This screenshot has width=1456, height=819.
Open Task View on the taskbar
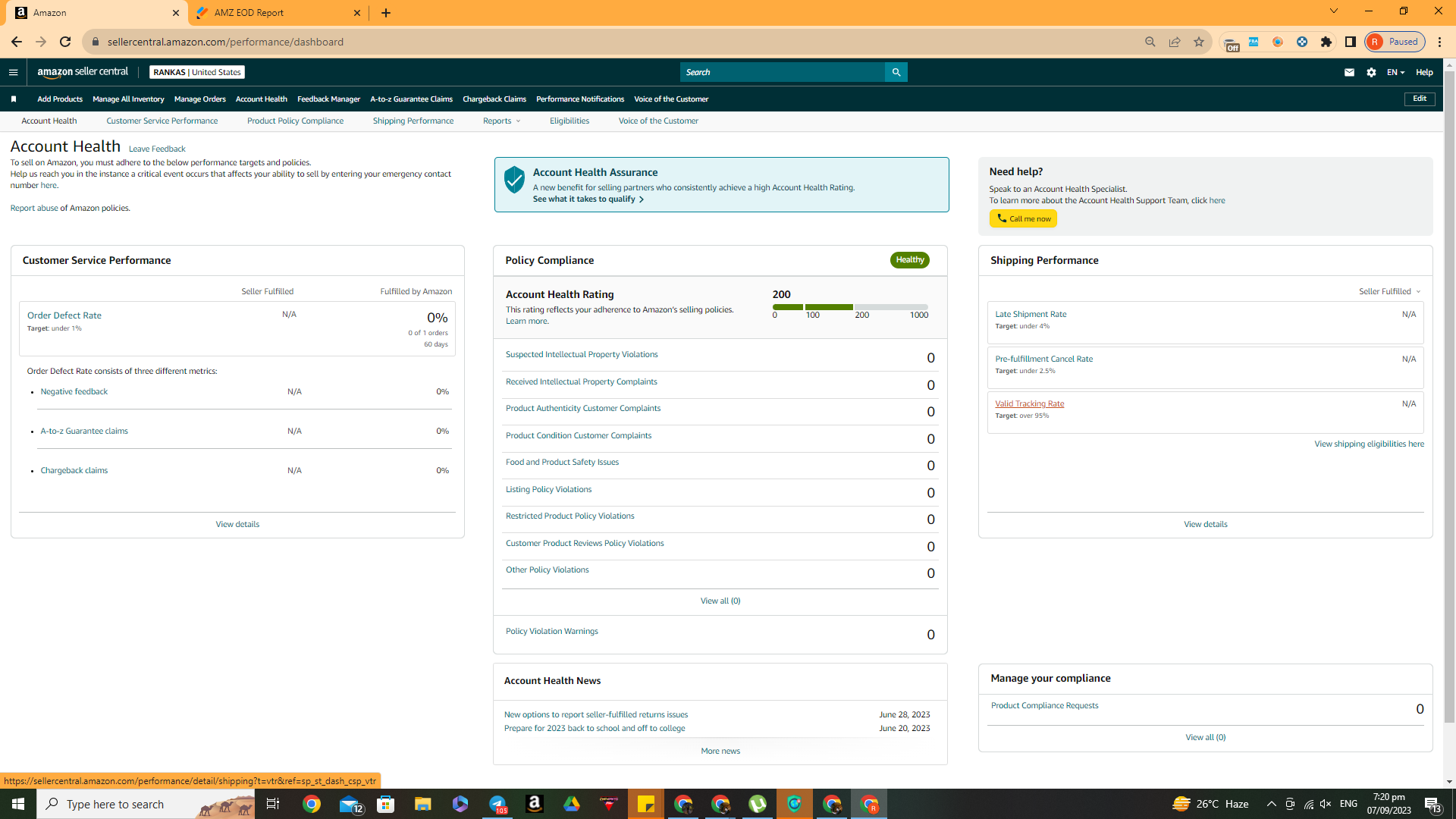point(273,804)
